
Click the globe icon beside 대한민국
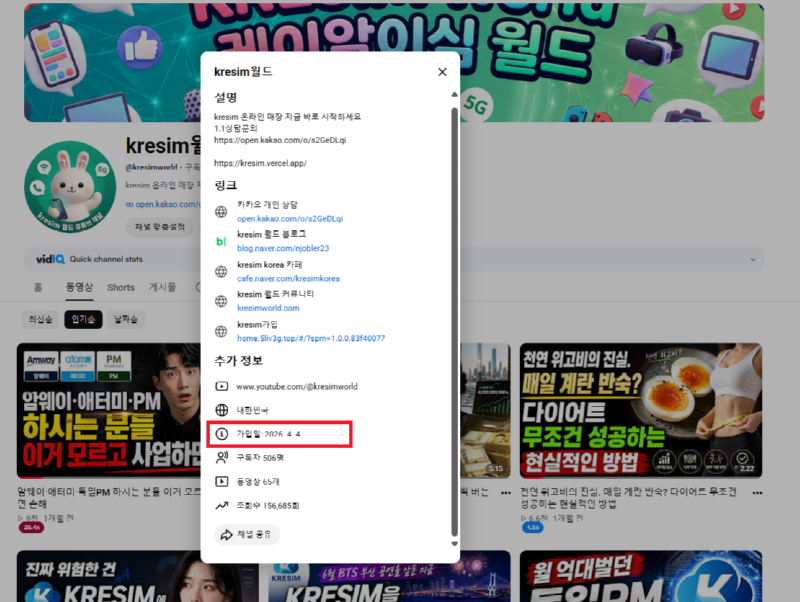(x=221, y=410)
